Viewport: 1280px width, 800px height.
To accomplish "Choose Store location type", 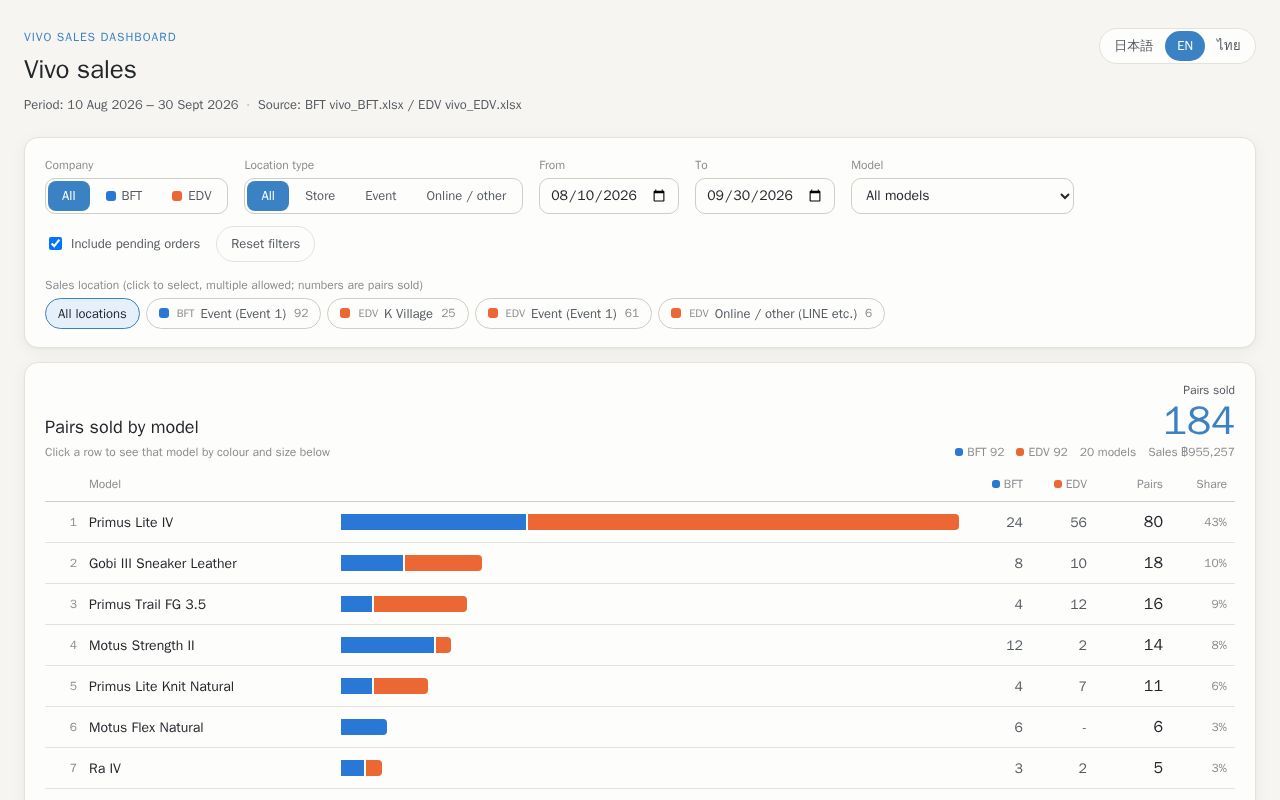I will pos(320,196).
